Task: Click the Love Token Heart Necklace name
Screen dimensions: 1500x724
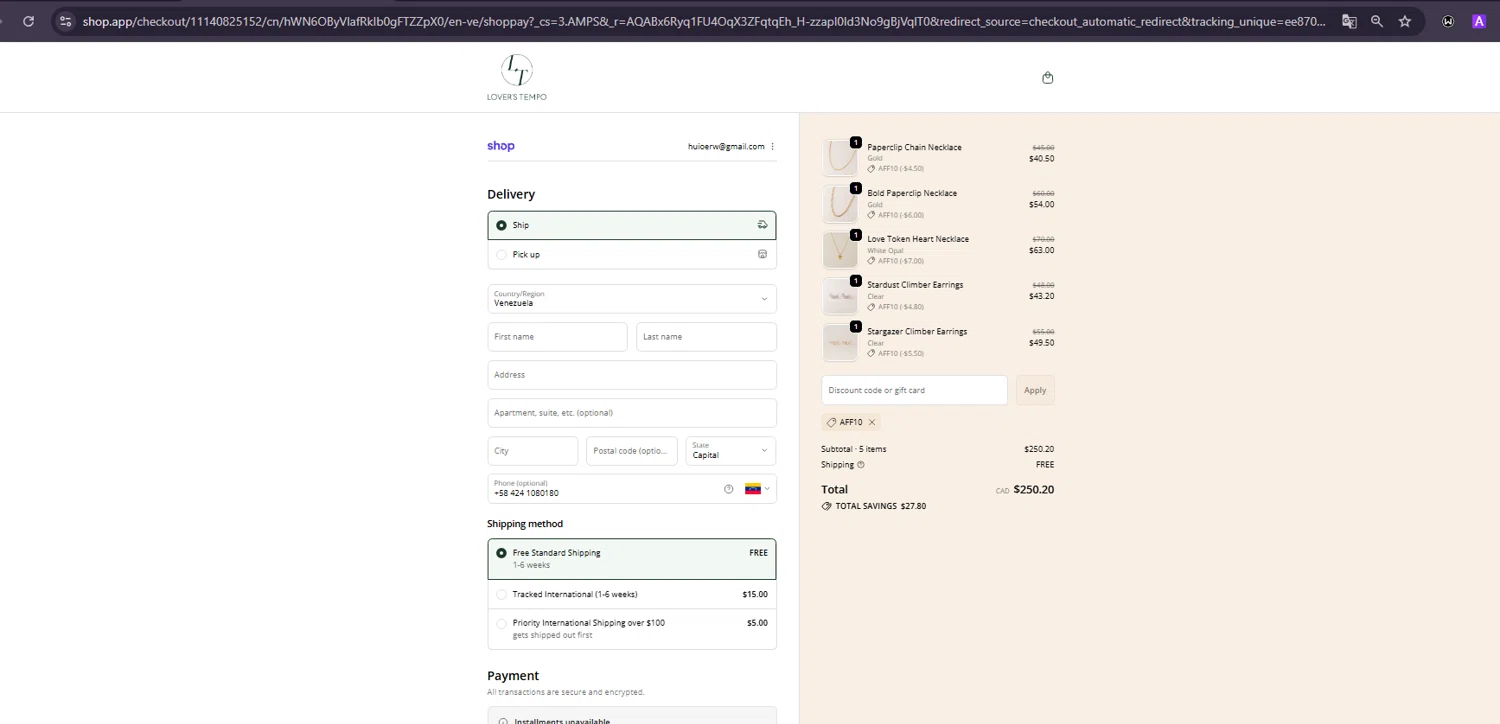Action: click(x=918, y=239)
